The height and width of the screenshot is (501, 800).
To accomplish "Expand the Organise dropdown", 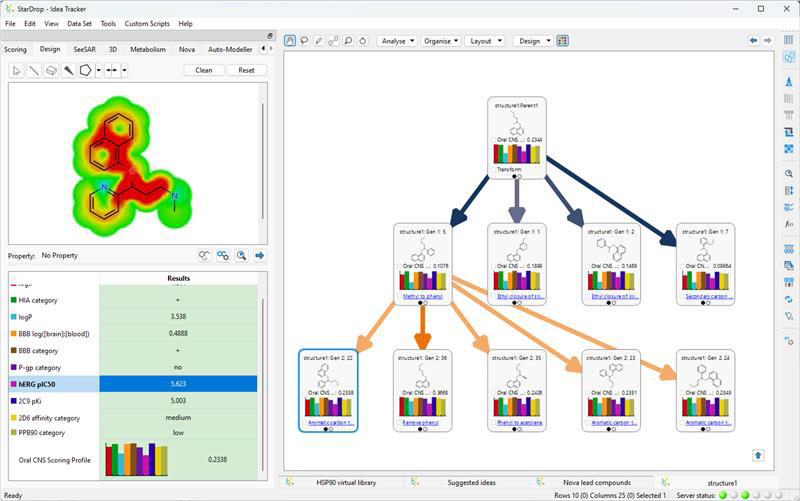I will tap(440, 41).
